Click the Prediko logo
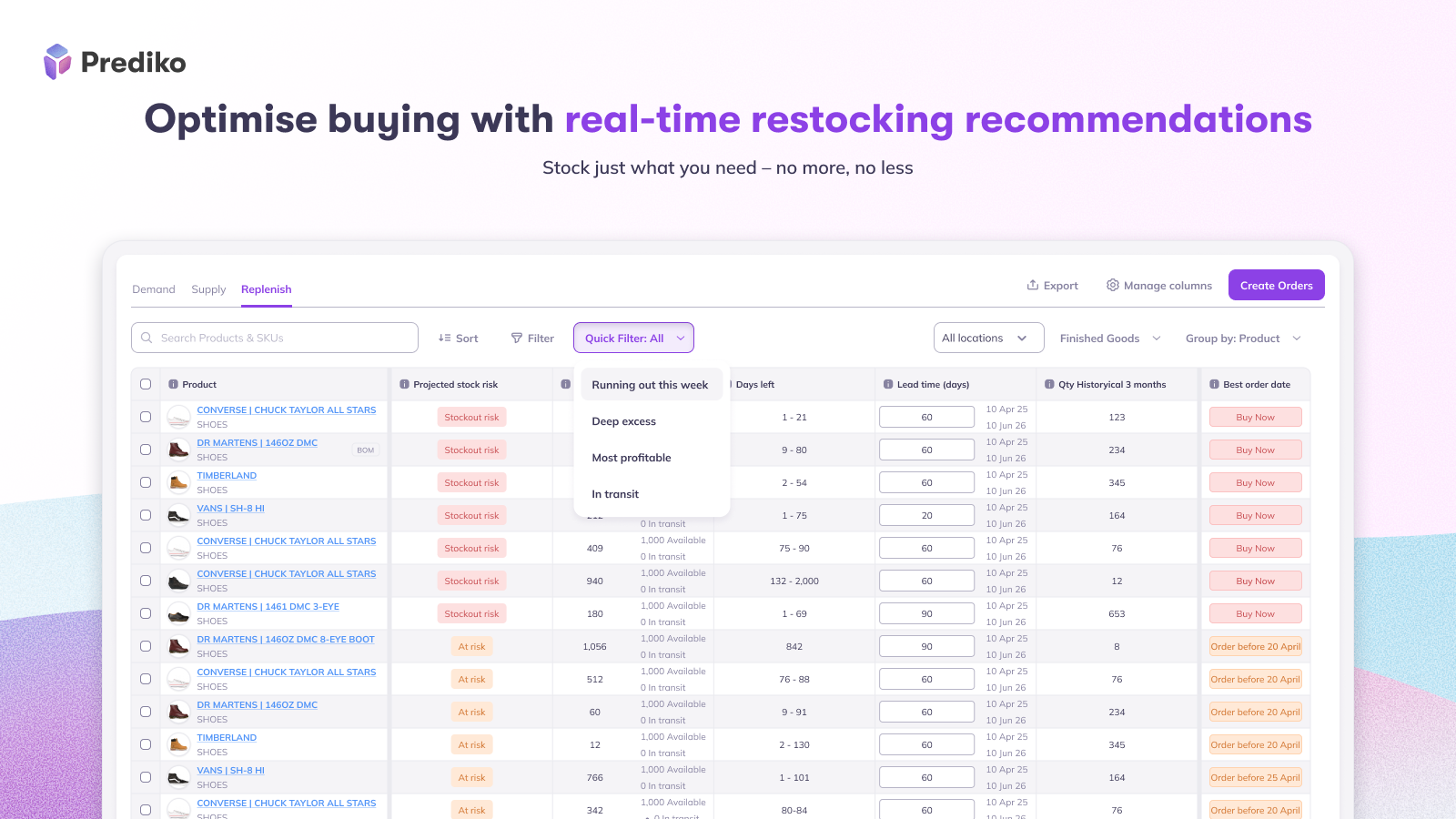This screenshot has width=1456, height=819. coord(115,62)
